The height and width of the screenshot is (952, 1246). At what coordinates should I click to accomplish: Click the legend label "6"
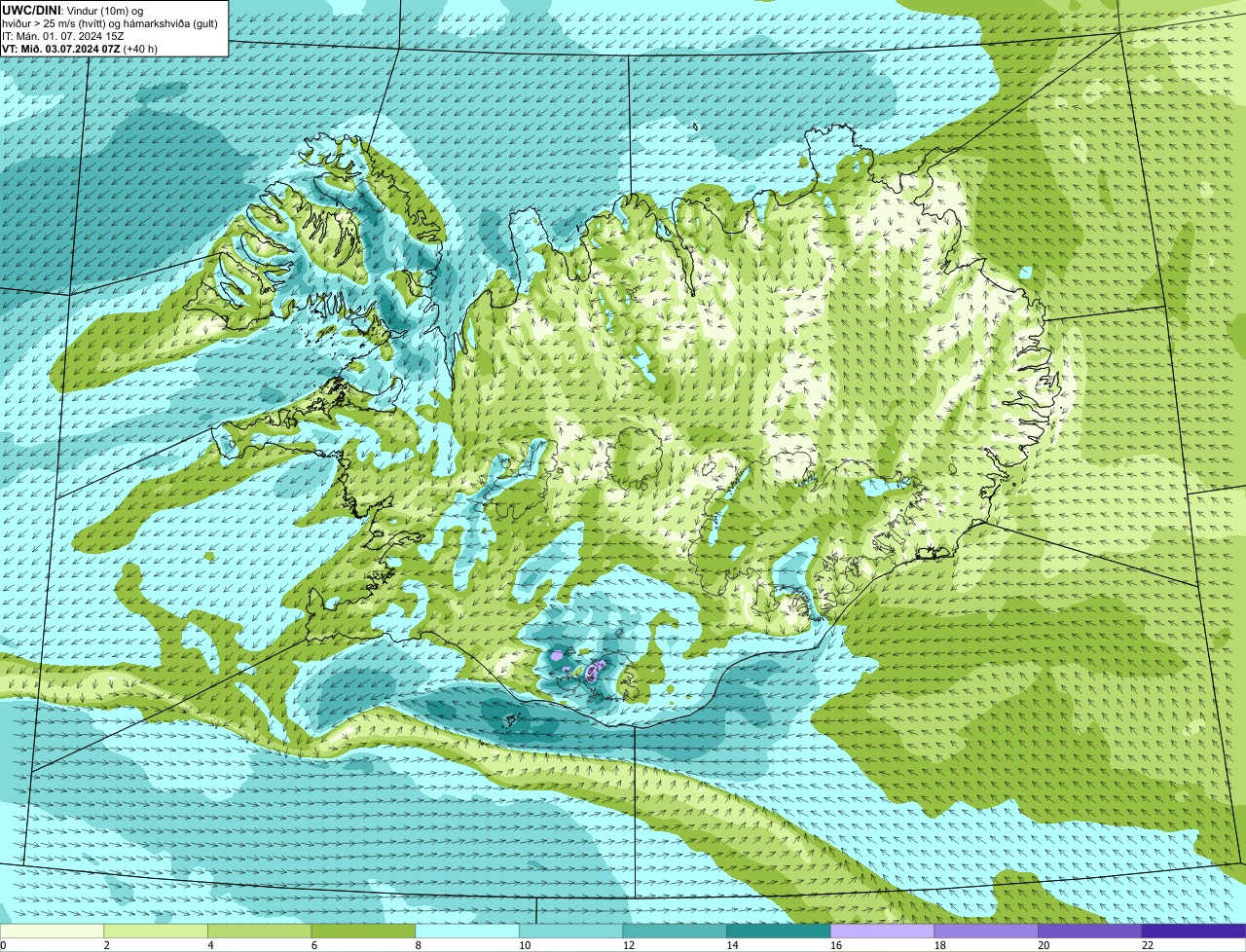tap(314, 945)
